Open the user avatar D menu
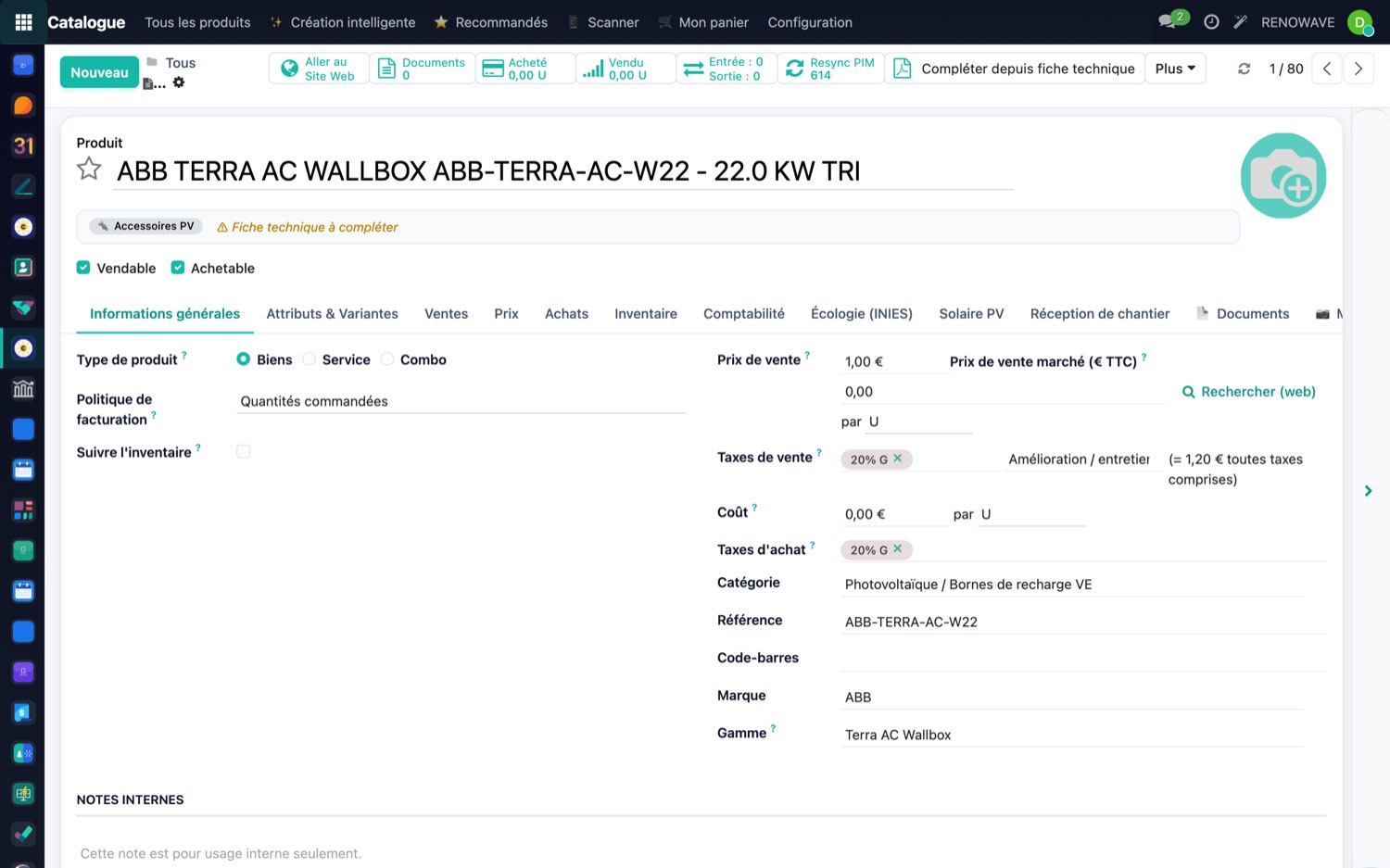 [1359, 22]
